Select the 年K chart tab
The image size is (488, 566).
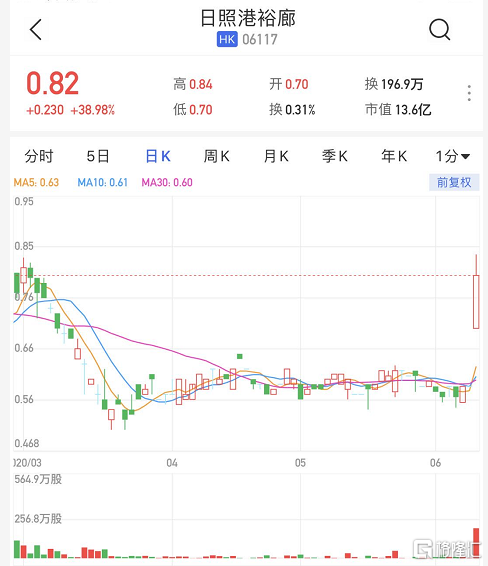(394, 156)
